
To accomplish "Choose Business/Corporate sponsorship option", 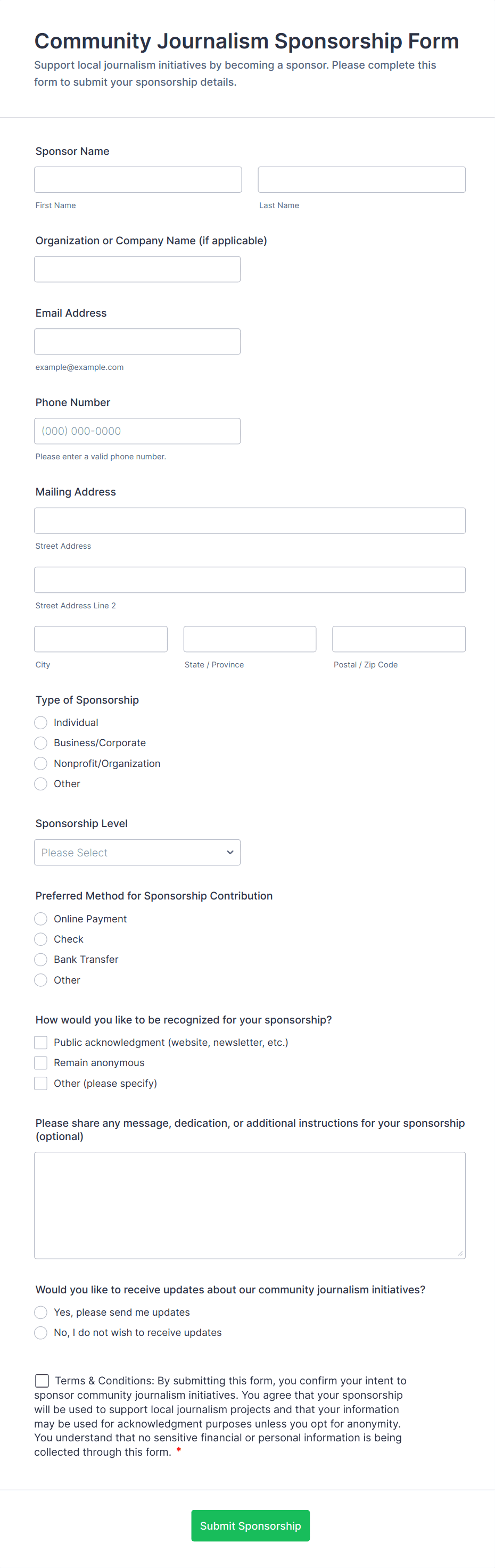I will click(41, 742).
